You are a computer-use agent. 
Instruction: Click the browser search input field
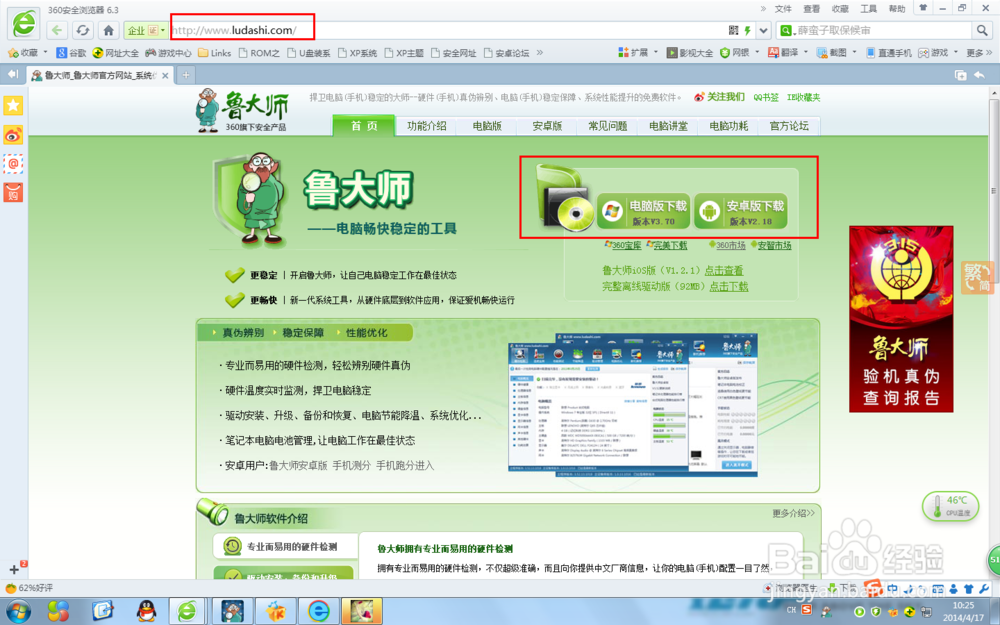(x=883, y=30)
